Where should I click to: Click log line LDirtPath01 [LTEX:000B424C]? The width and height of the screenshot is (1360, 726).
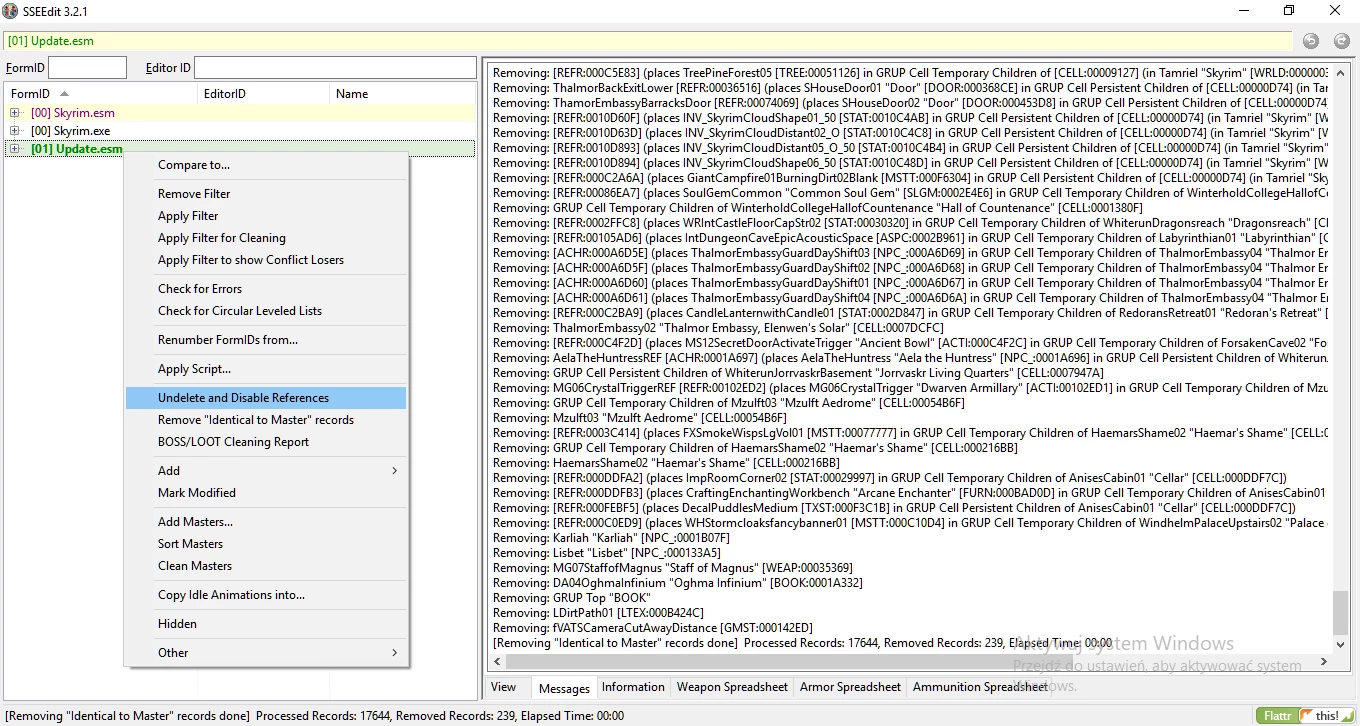pyautogui.click(x=598, y=612)
